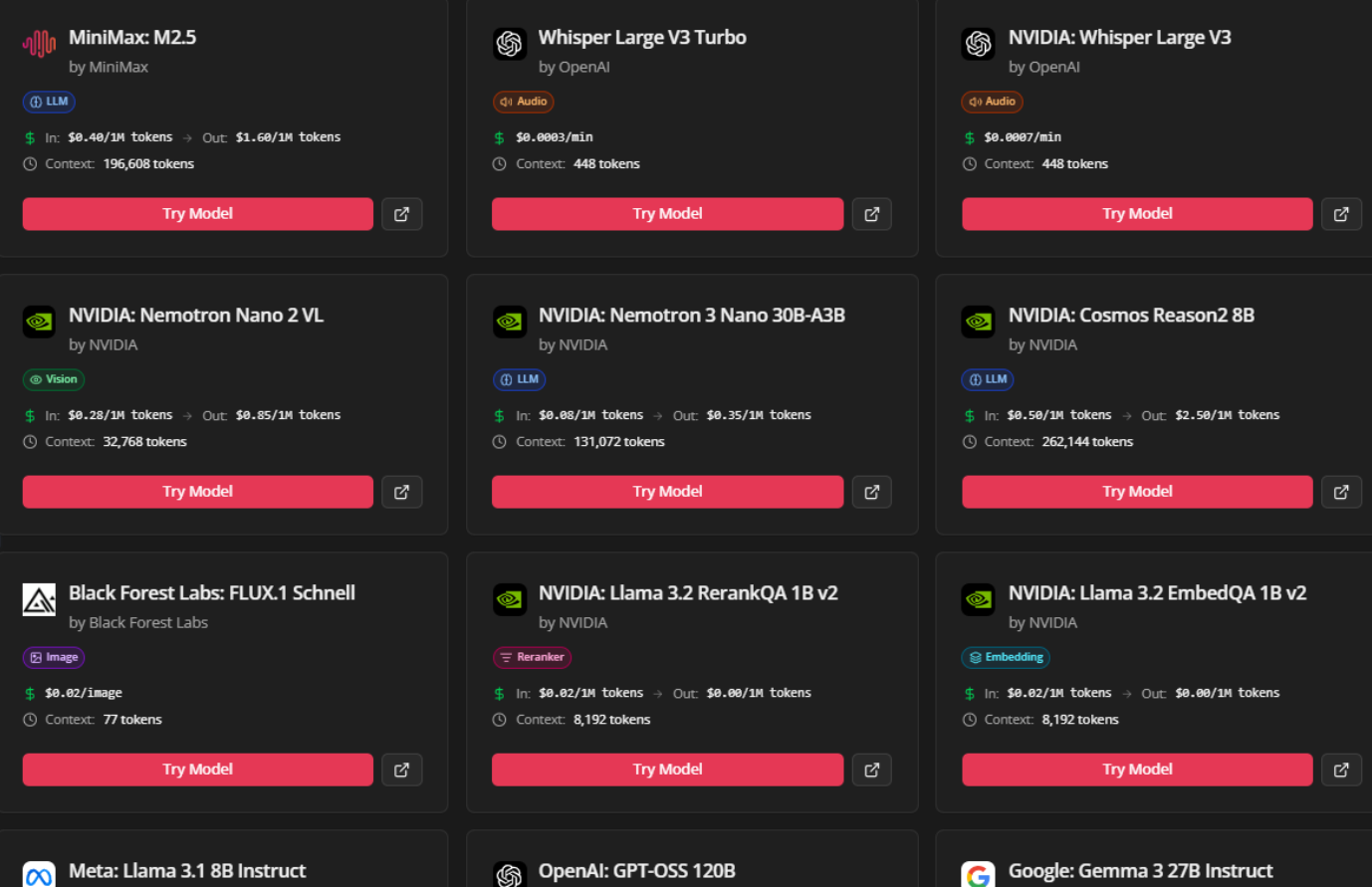Open the MiniMax: M2.5 external link icon

pyautogui.click(x=402, y=214)
